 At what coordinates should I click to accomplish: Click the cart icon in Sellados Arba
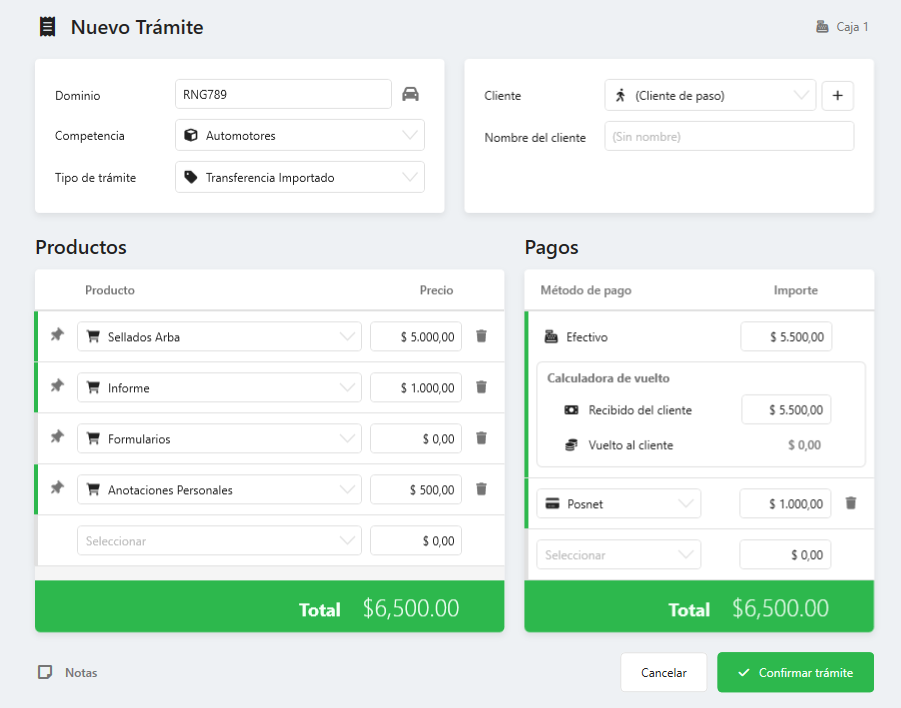93,336
